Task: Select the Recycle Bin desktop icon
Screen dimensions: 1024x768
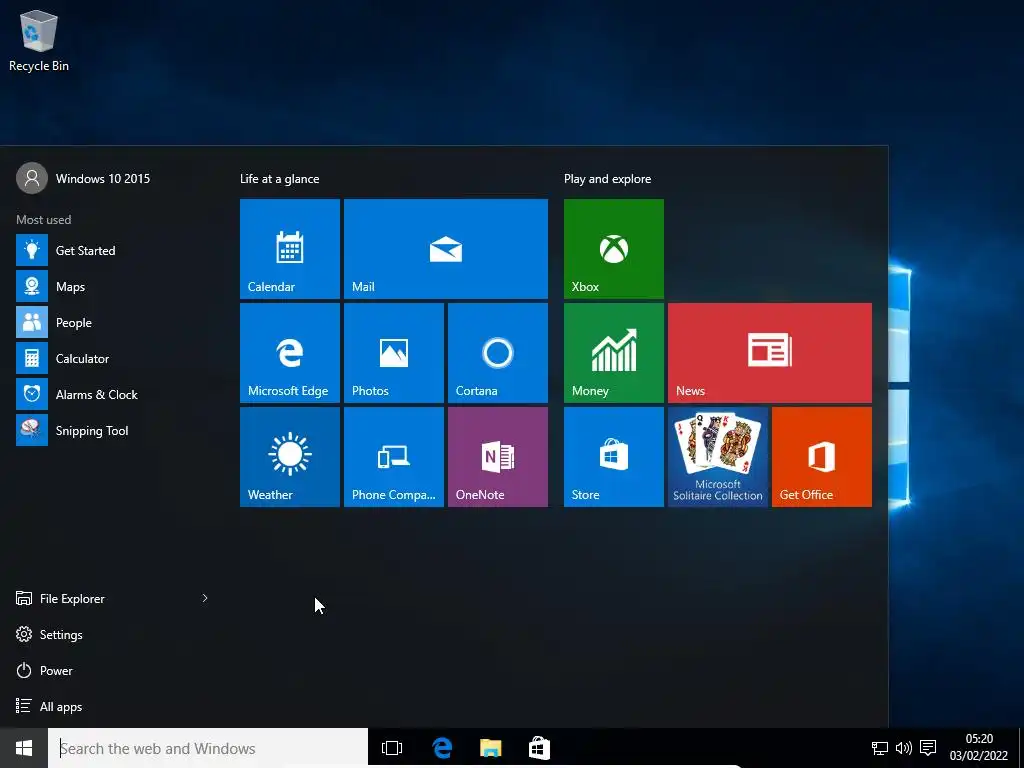Action: [x=39, y=41]
